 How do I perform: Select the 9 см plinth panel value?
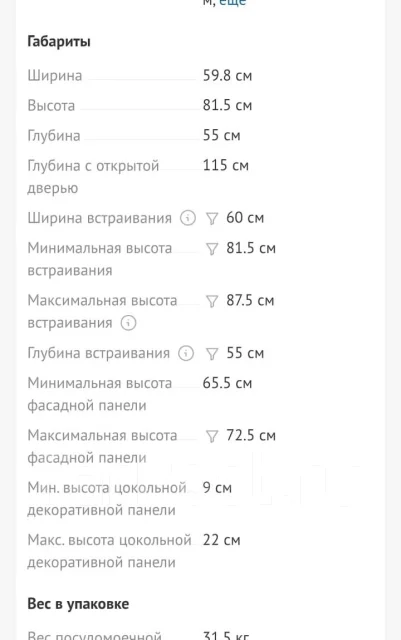(217, 488)
